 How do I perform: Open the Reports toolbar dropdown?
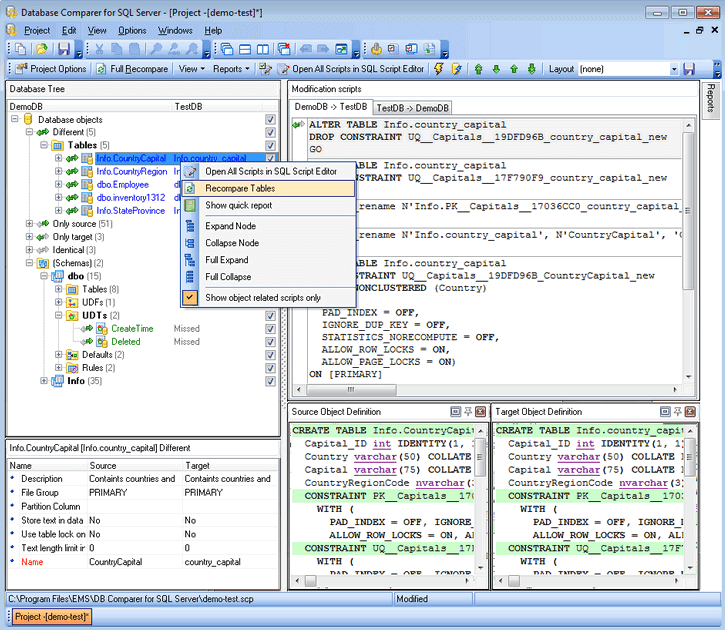[x=231, y=69]
